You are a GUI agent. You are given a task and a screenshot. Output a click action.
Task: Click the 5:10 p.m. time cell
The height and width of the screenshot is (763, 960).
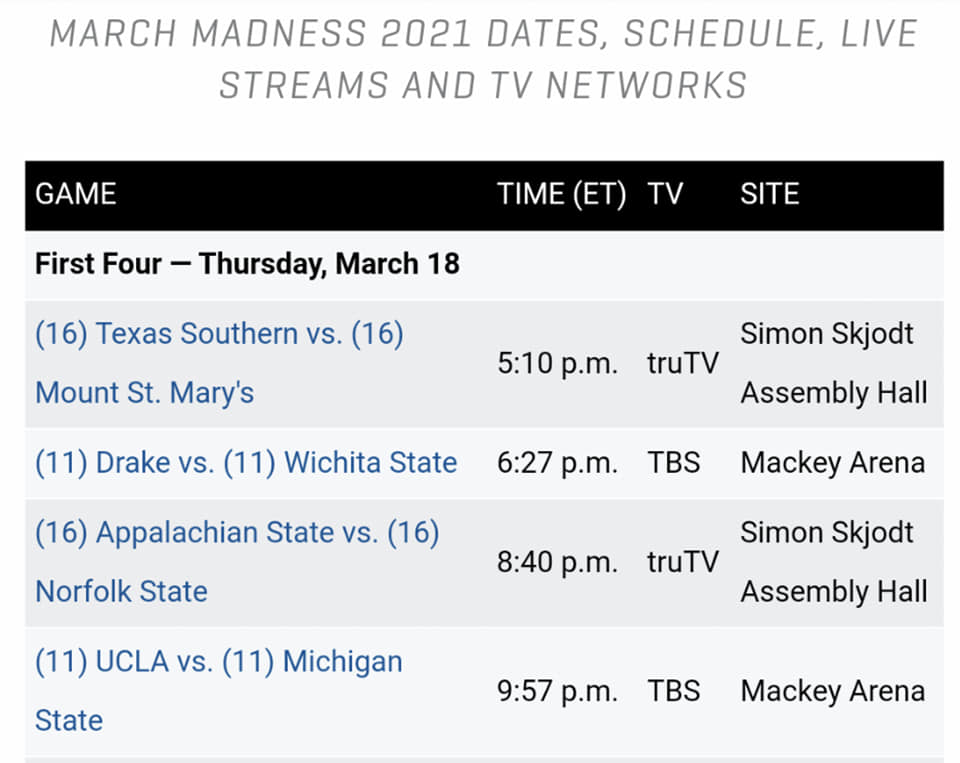[x=557, y=364]
